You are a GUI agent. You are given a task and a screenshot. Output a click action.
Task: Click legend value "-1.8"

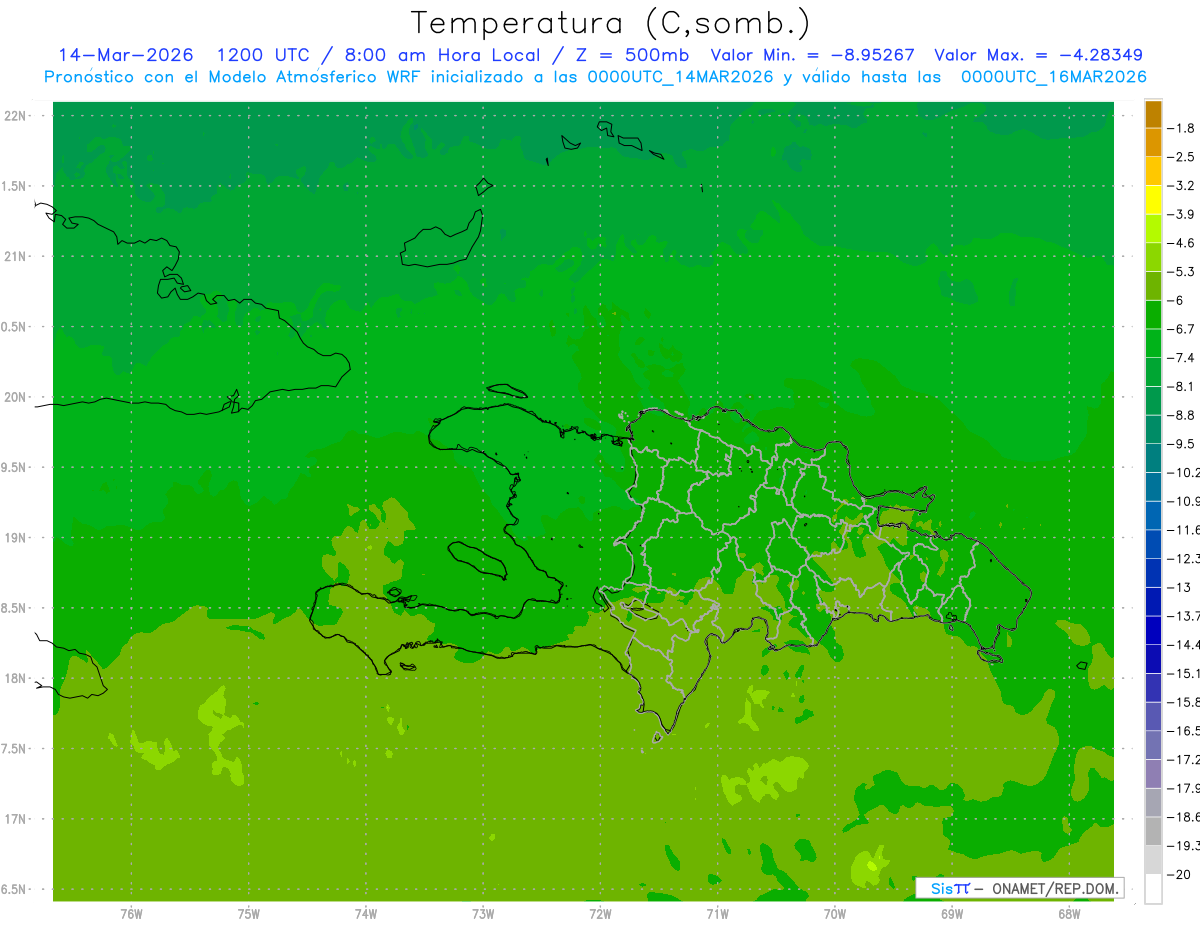(x=1183, y=128)
